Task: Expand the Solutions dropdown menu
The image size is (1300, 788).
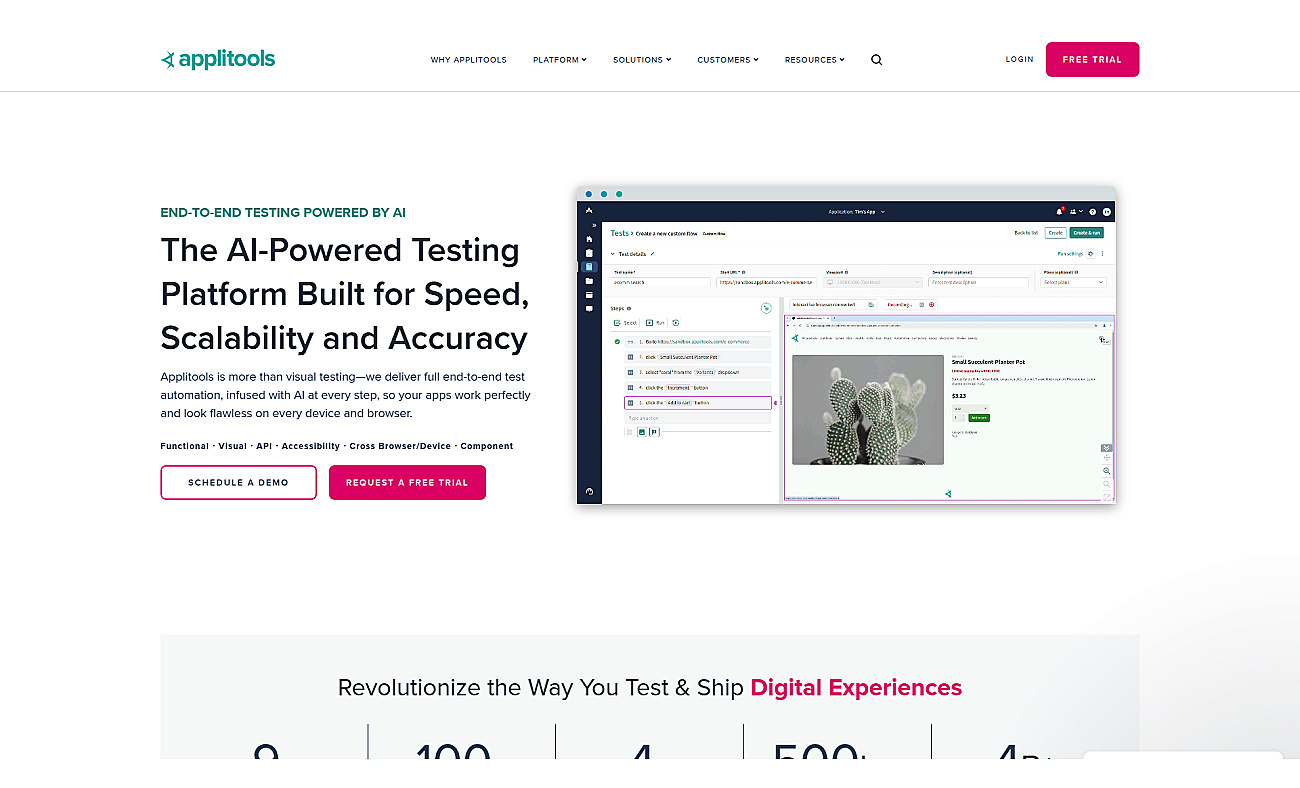Action: pos(642,60)
